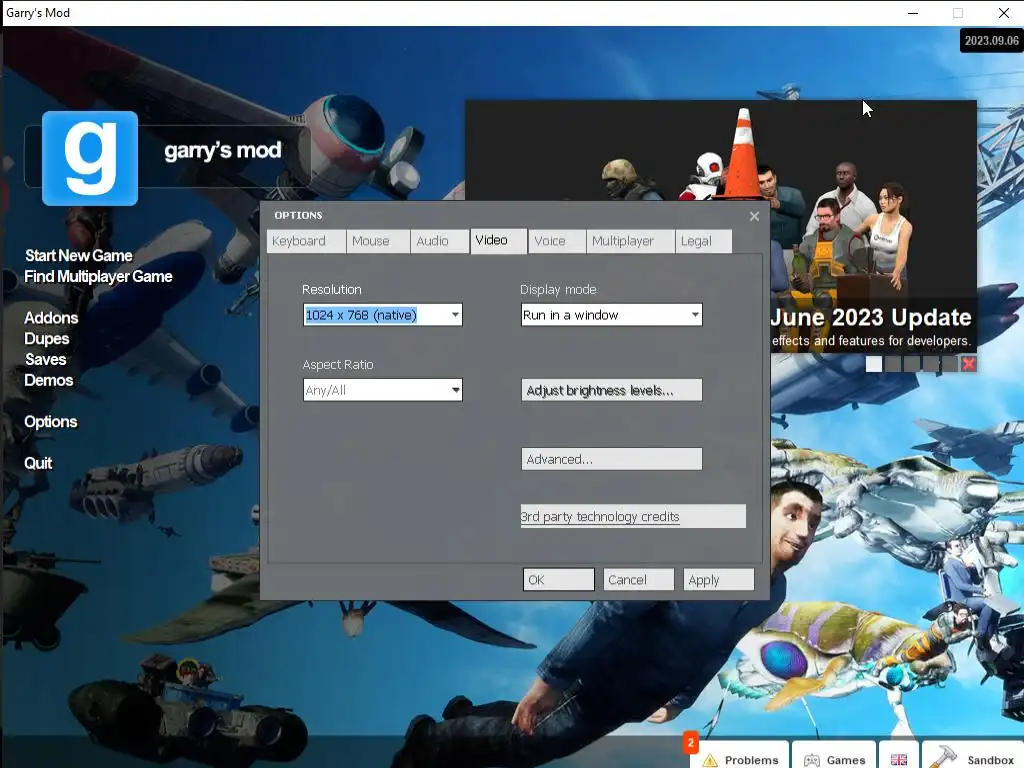This screenshot has width=1024, height=768.
Task: Switch to the Voice tab
Action: click(x=556, y=241)
